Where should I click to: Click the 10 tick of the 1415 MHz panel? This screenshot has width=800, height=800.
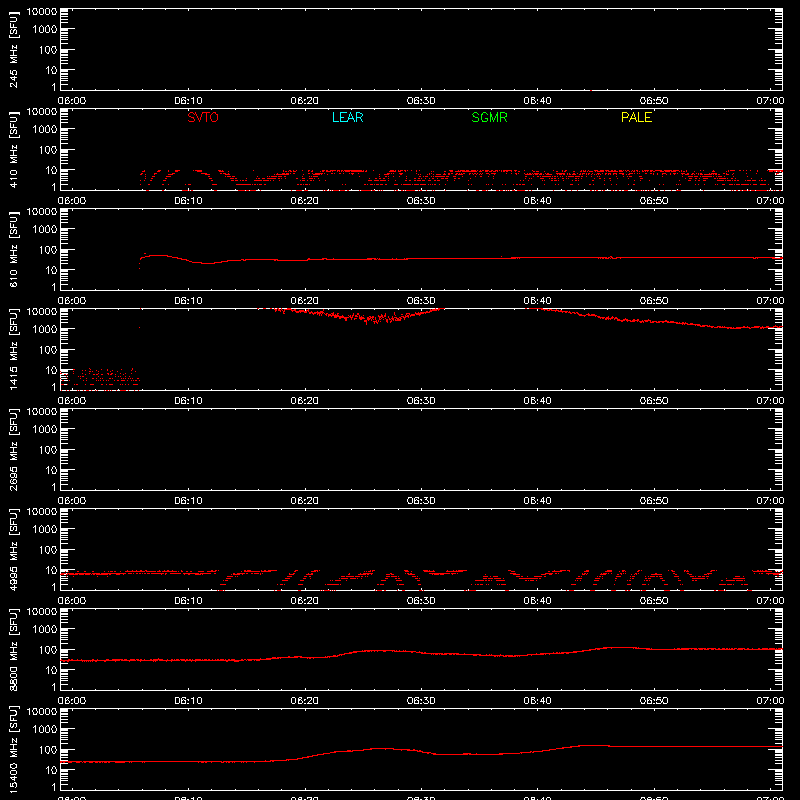coord(51,370)
